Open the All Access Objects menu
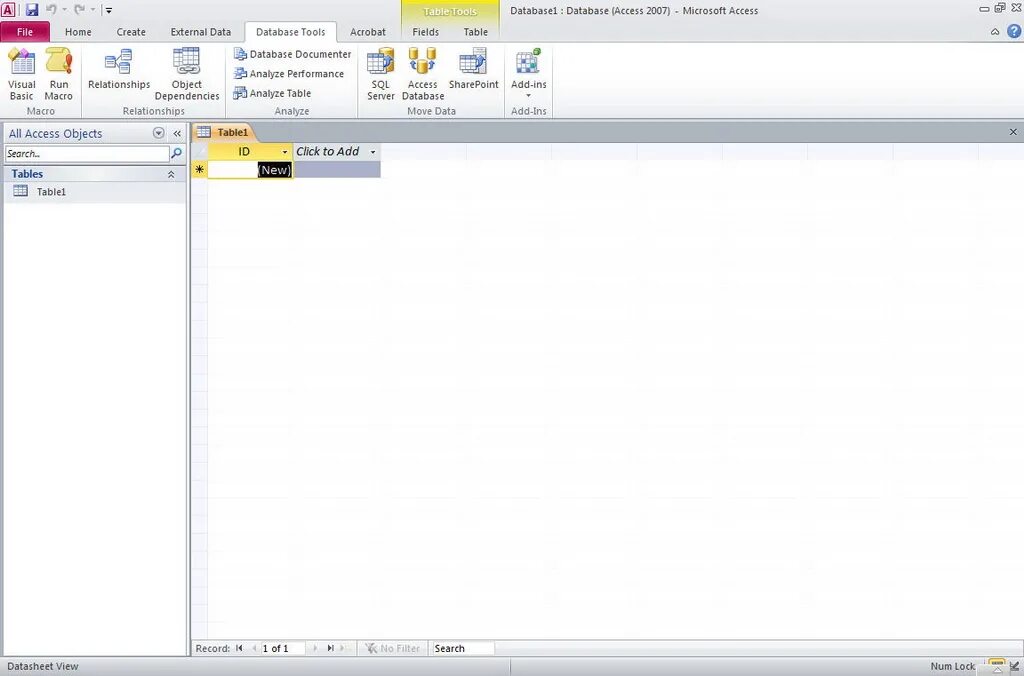 pyautogui.click(x=158, y=133)
